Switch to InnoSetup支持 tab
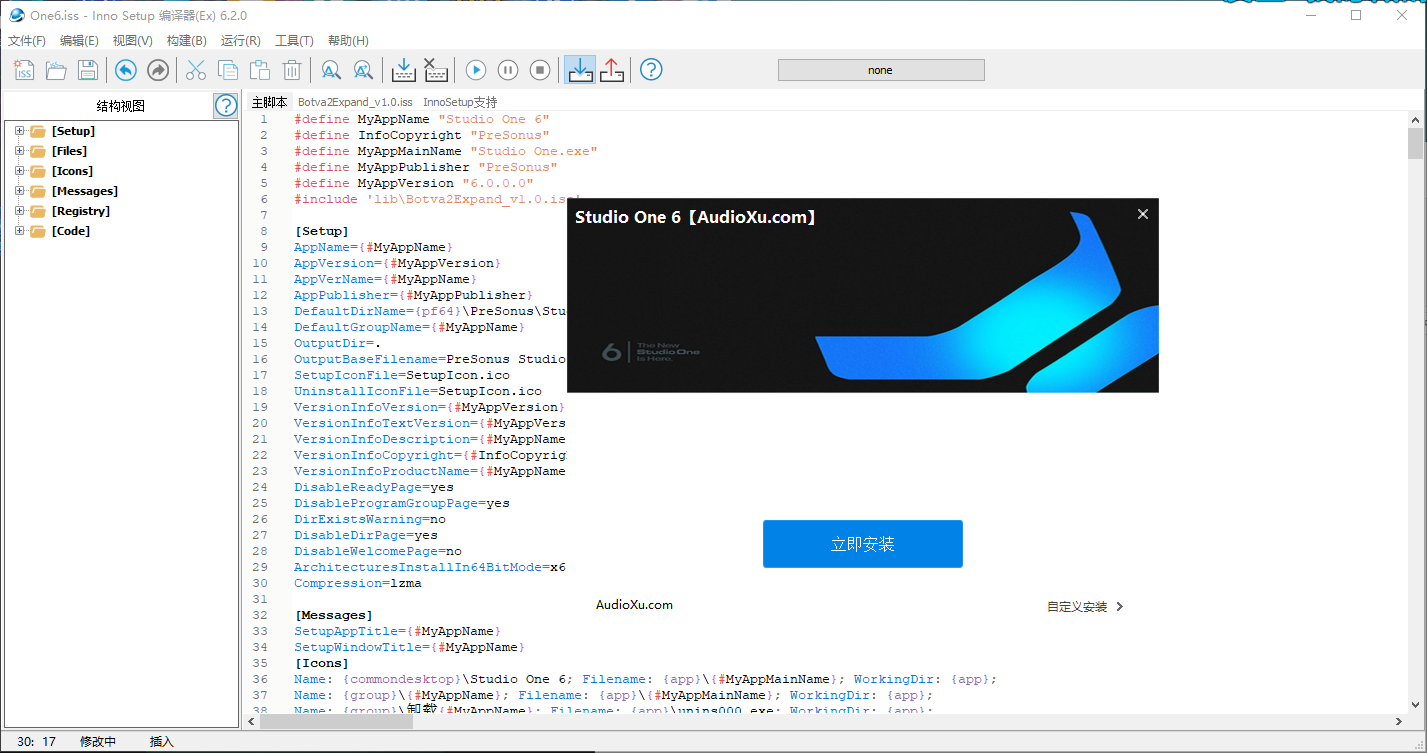This screenshot has height=753, width=1427. [x=460, y=102]
